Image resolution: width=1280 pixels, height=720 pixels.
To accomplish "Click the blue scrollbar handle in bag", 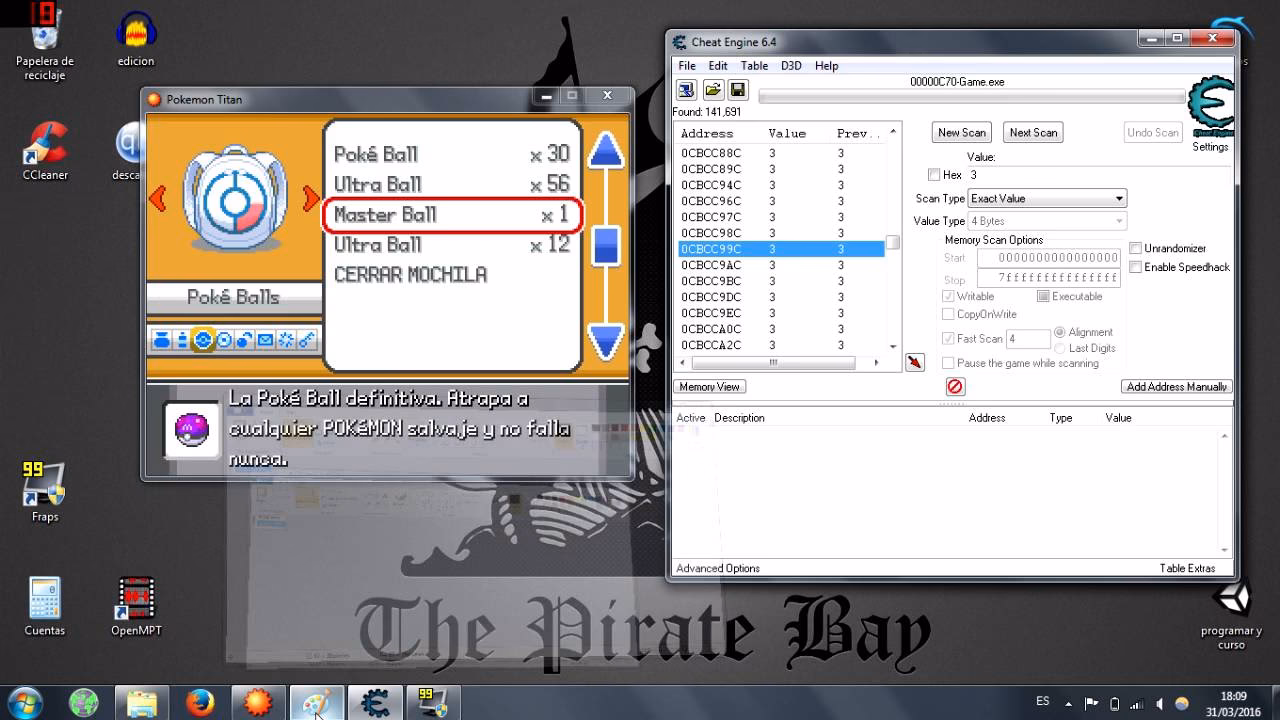I will click(606, 245).
